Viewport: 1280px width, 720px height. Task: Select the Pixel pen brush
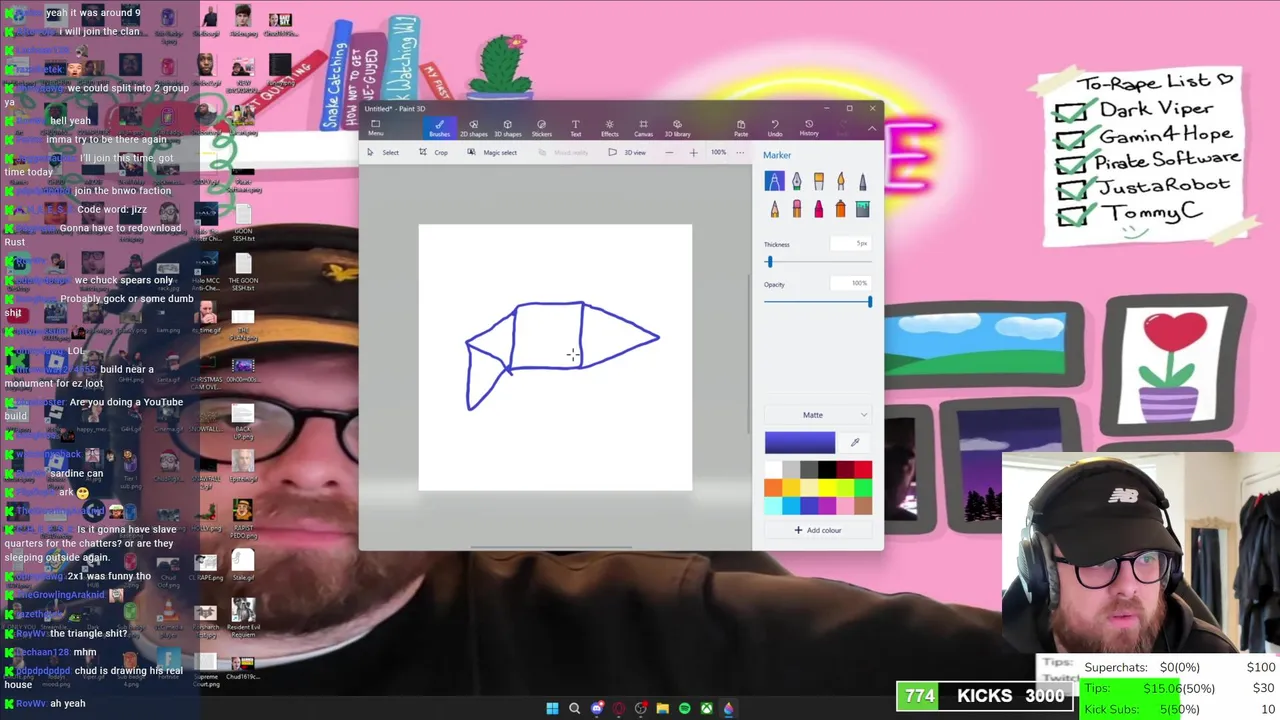(x=862, y=181)
